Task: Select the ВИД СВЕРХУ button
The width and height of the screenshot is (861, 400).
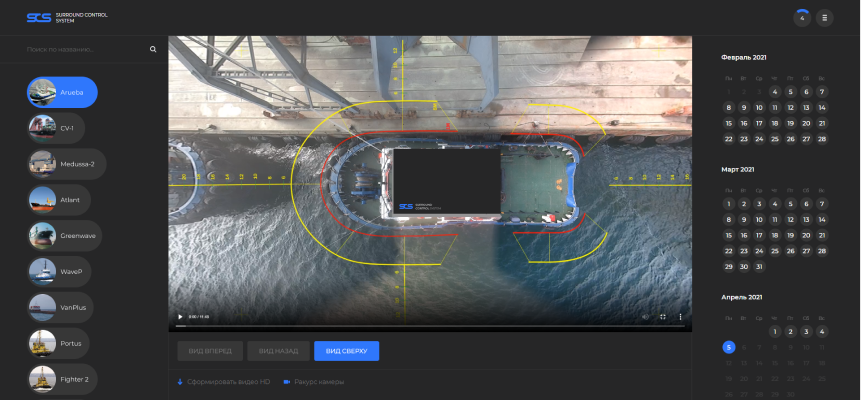Action: [346, 351]
